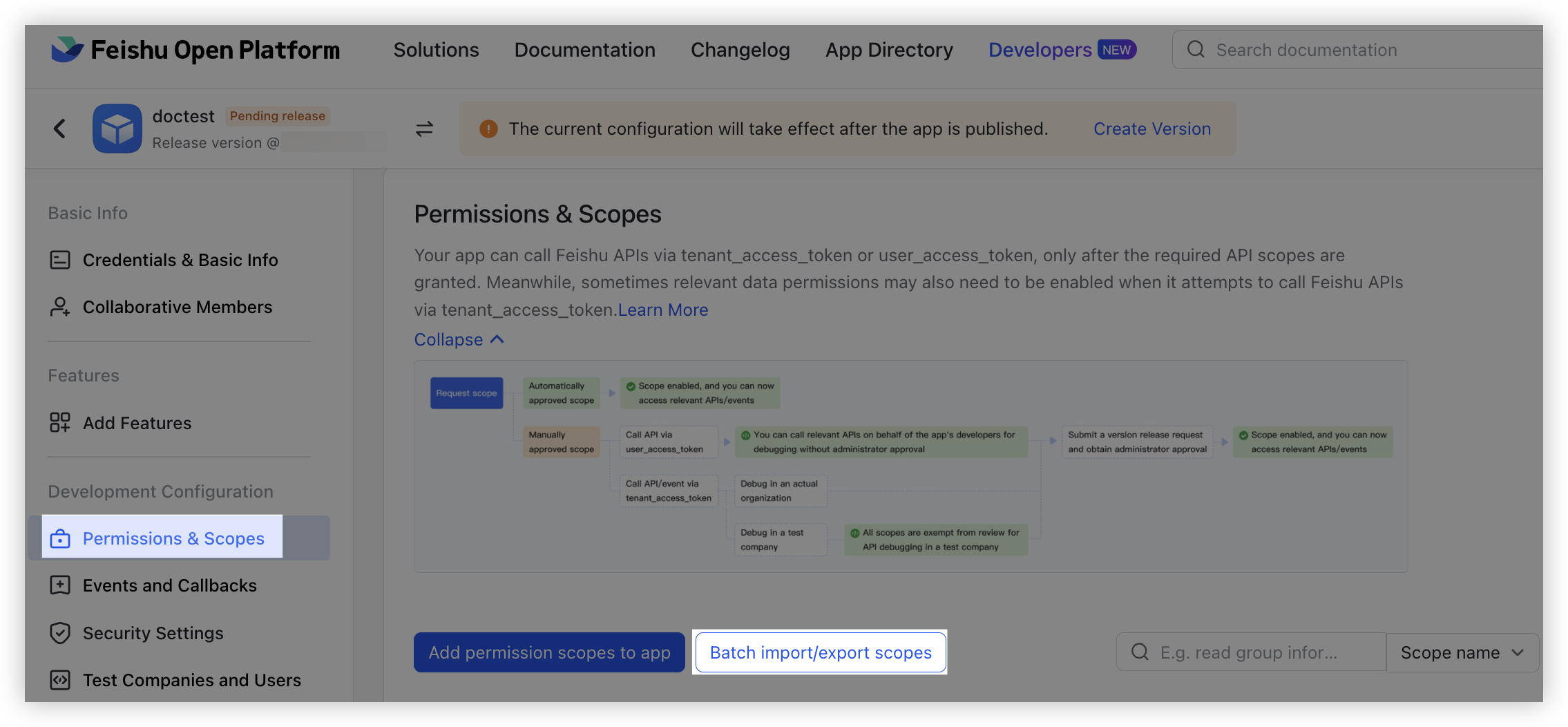Viewport: 1568px width, 727px height.
Task: Click the orange warning icon in banner
Action: click(x=488, y=129)
